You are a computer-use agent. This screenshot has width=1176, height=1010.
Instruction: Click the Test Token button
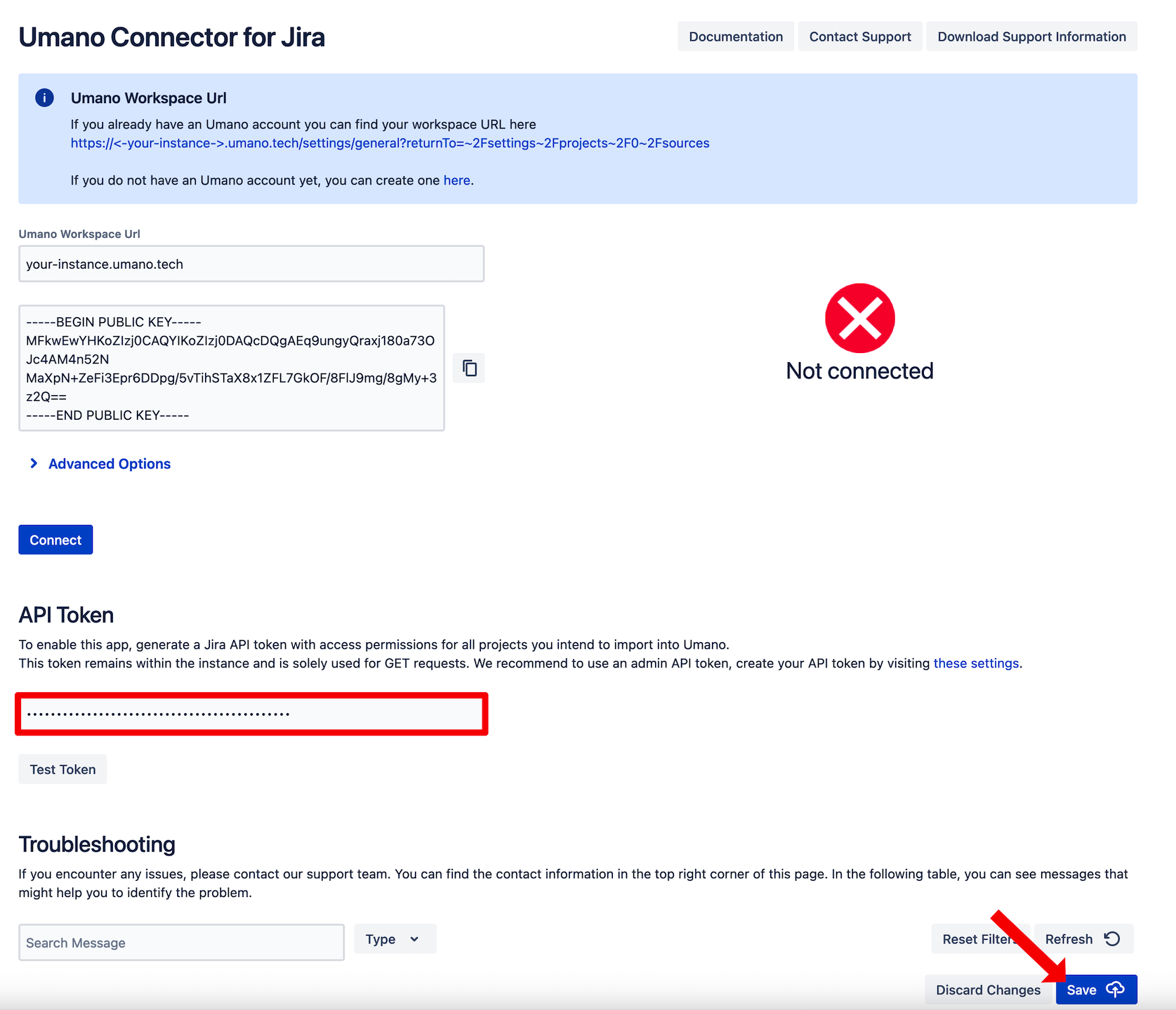62,769
